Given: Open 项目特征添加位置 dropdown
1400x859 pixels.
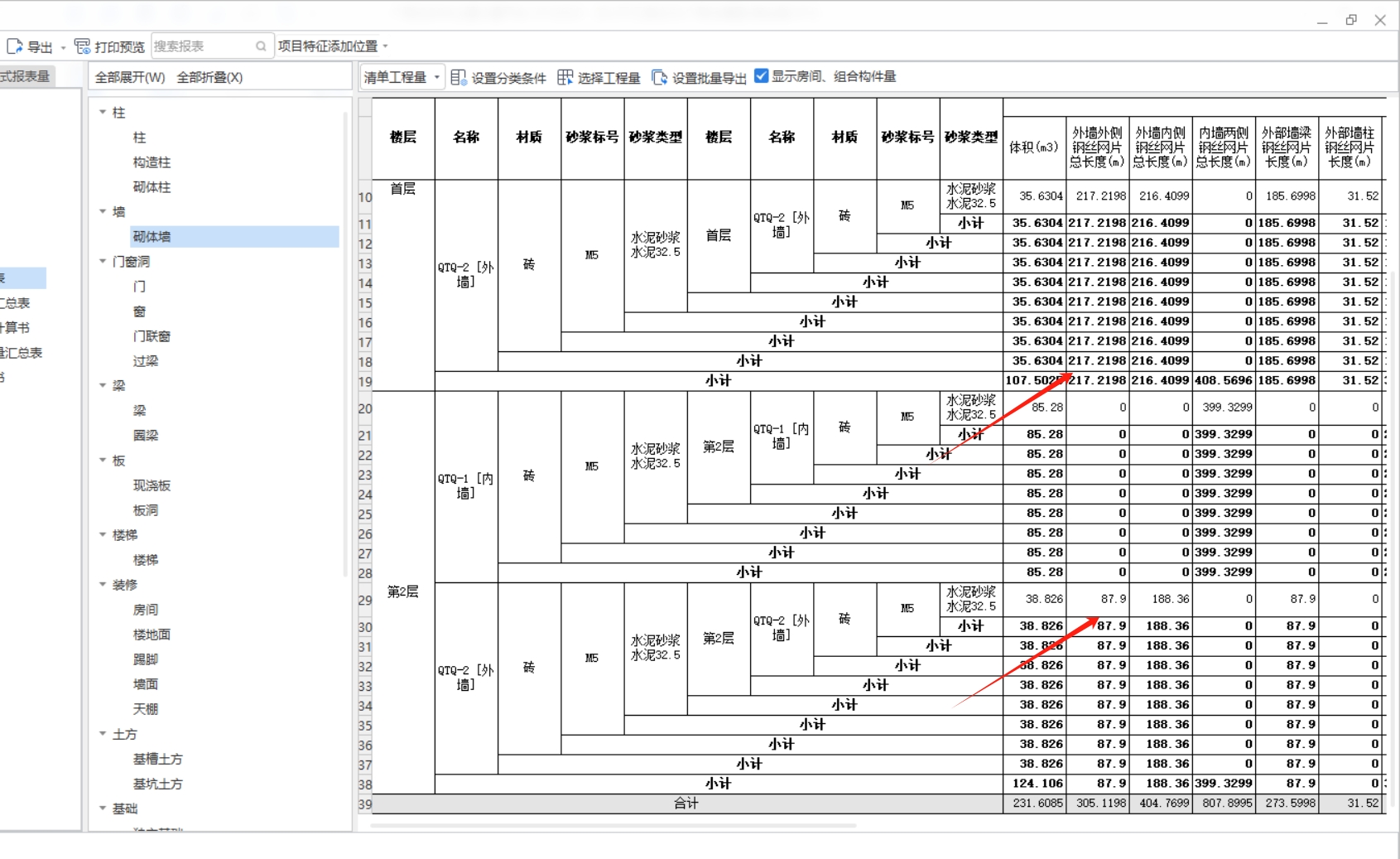Looking at the screenshot, I should 333,46.
